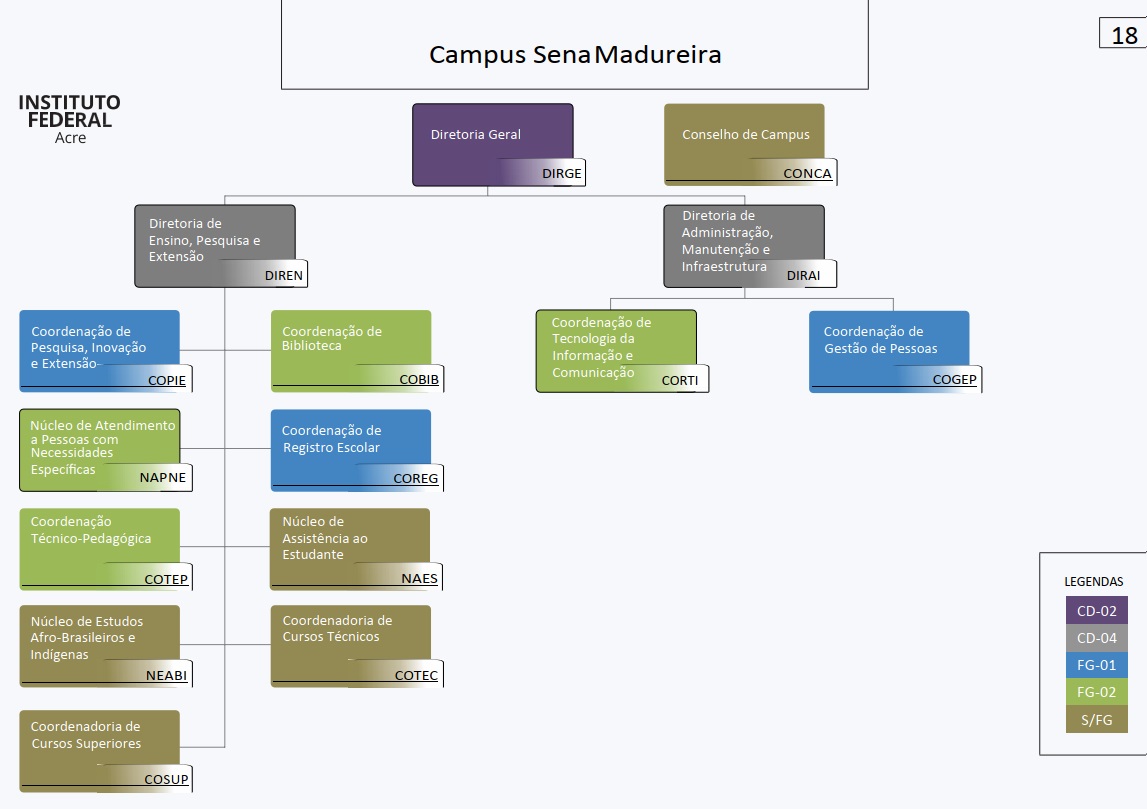1147x809 pixels.
Task: Click Coordenadoria de Cursos Superiores box
Action: point(99,750)
